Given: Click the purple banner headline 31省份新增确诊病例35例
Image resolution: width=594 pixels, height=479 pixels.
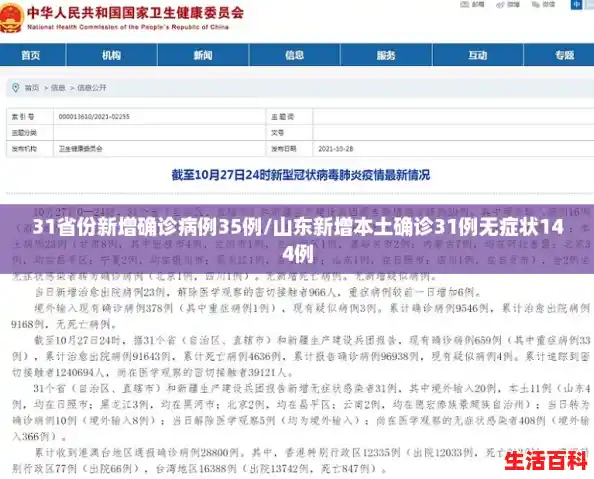Looking at the screenshot, I should tap(297, 240).
